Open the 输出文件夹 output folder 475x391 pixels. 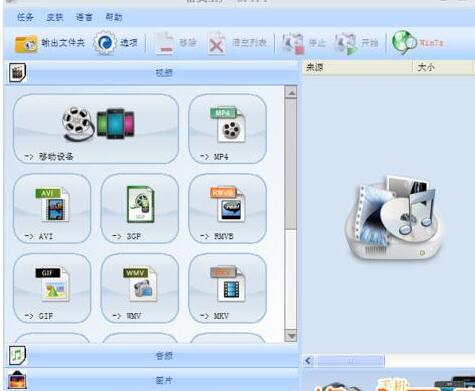pos(49,43)
